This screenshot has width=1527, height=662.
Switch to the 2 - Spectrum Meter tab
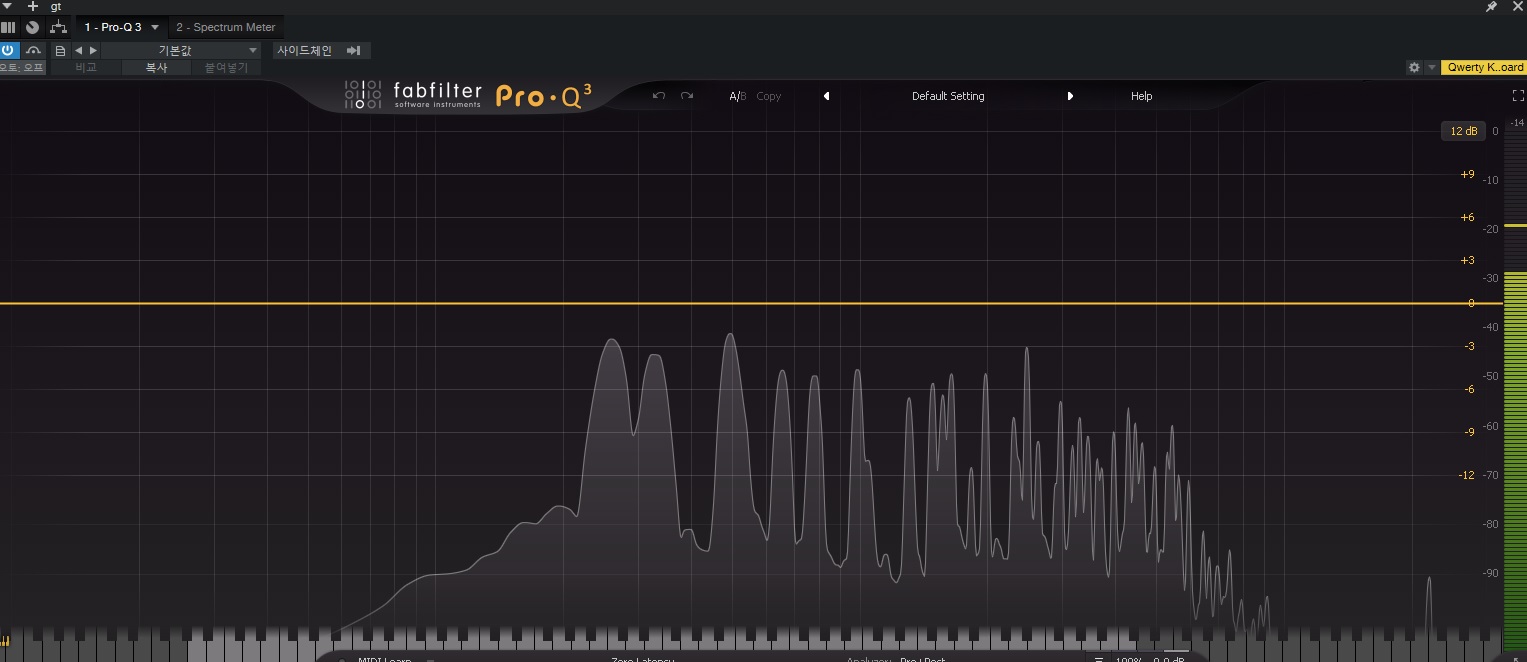click(x=225, y=27)
